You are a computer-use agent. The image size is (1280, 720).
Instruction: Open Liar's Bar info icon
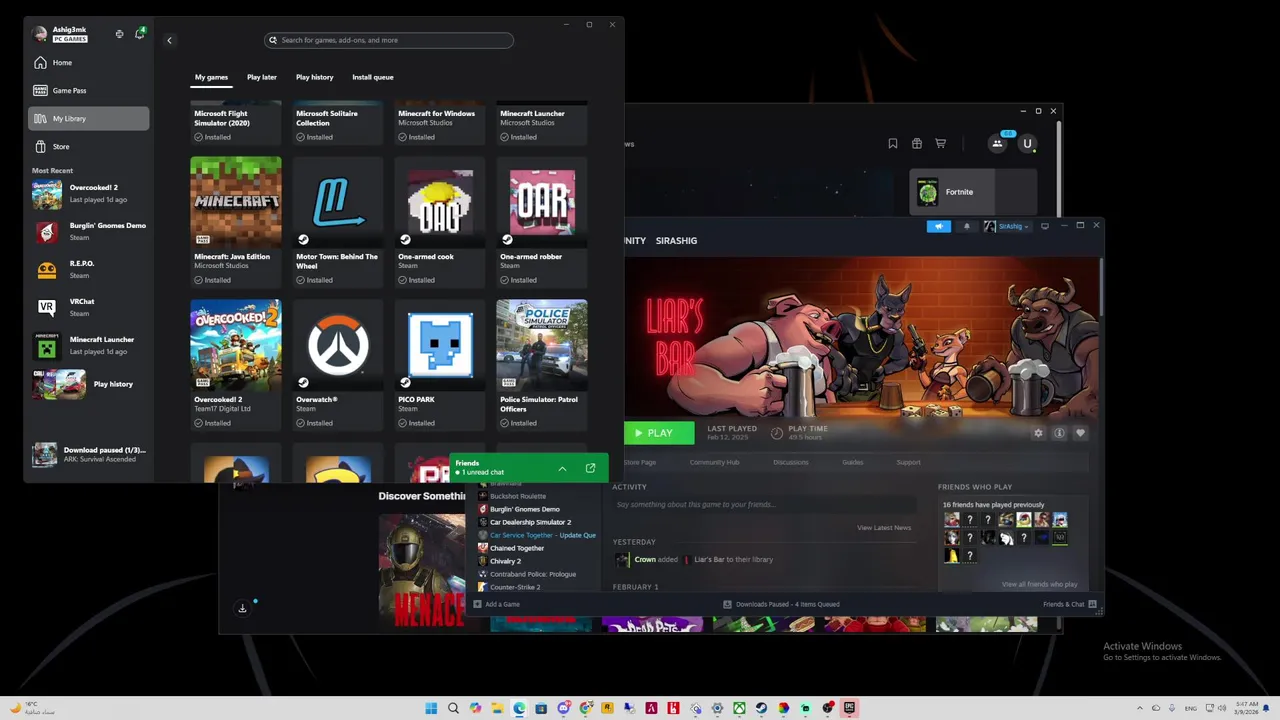[x=1059, y=433]
